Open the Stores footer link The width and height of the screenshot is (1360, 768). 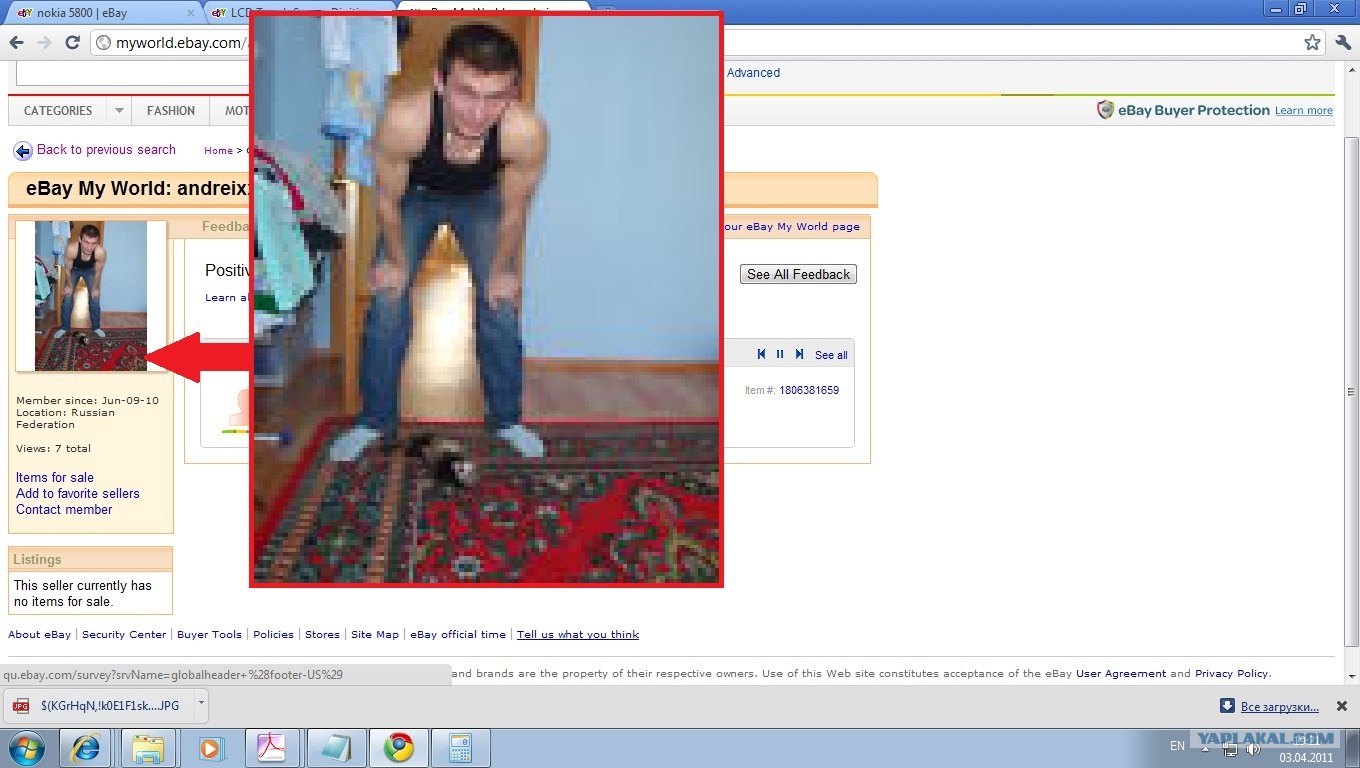tap(322, 634)
